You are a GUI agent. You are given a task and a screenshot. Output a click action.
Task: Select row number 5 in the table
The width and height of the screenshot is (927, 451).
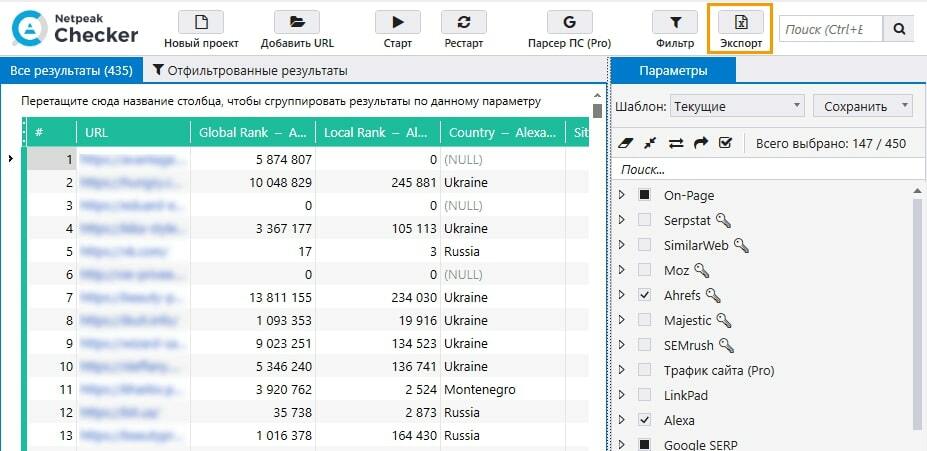click(52, 251)
